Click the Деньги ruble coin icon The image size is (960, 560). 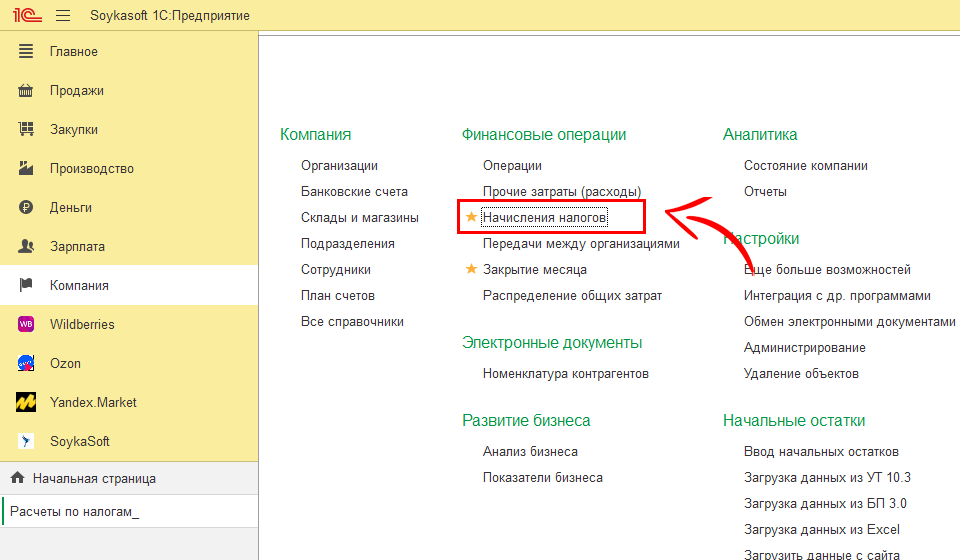(27, 207)
